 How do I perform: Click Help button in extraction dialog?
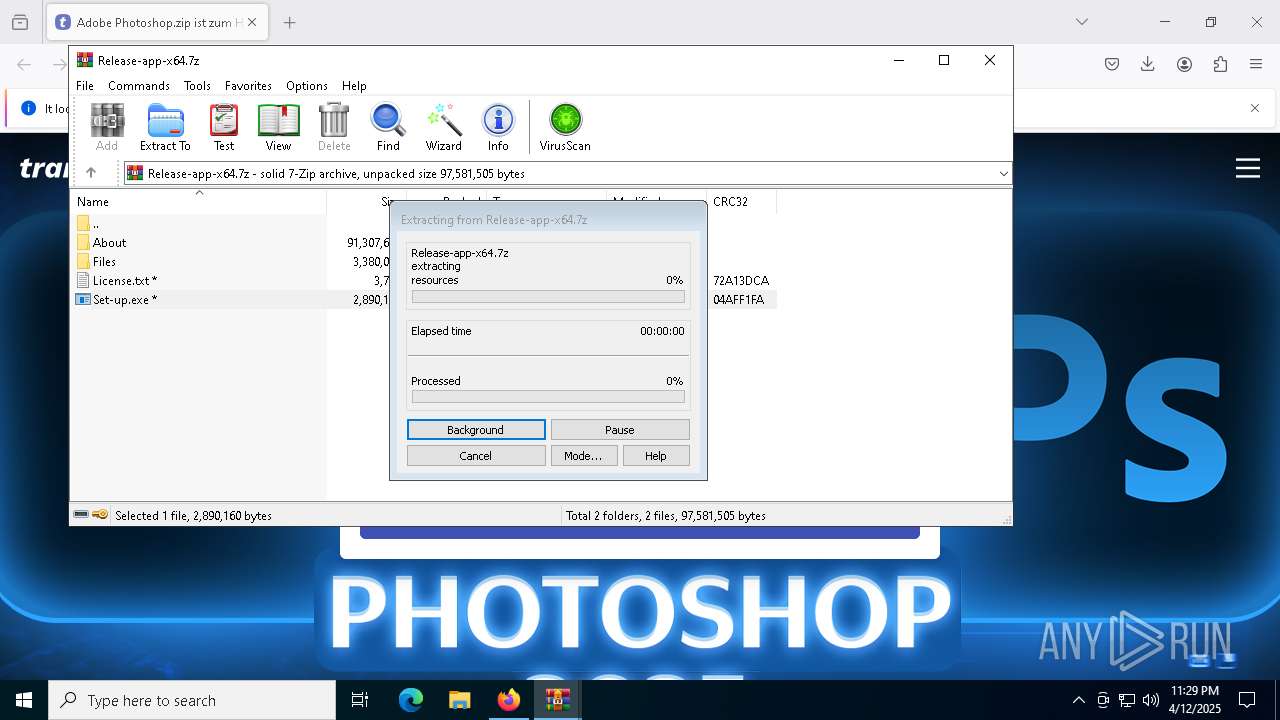point(656,456)
